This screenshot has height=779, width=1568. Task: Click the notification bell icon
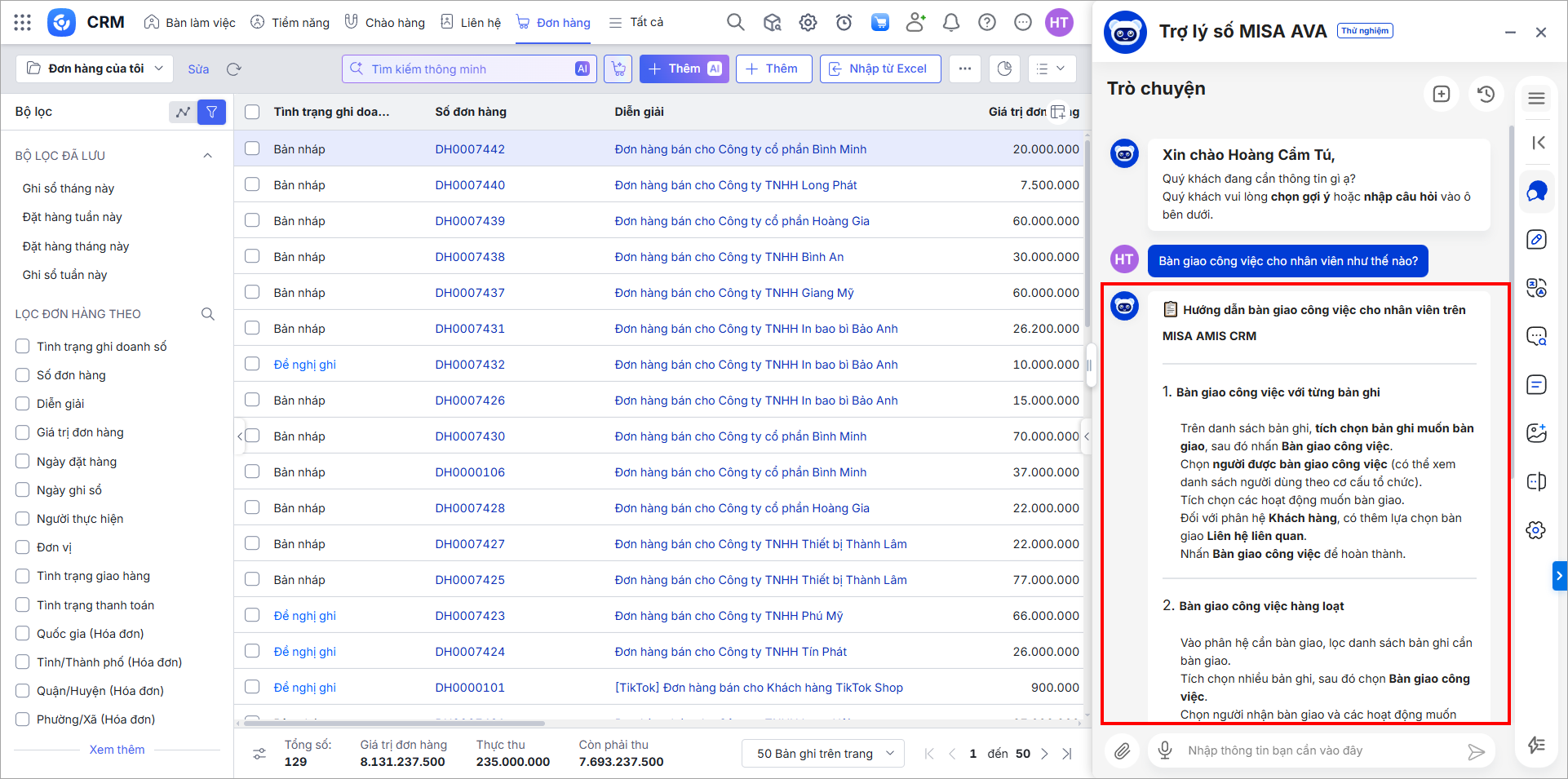950,23
